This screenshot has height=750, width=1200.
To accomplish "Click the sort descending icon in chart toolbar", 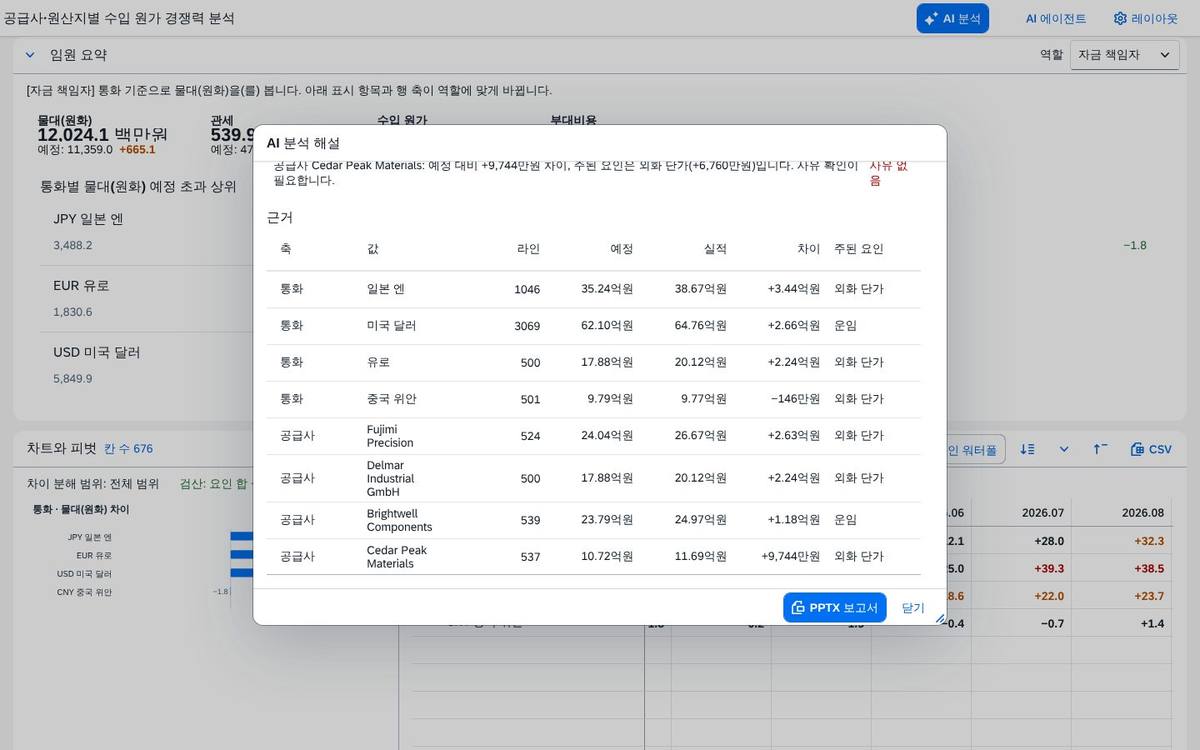I will (x=1027, y=449).
